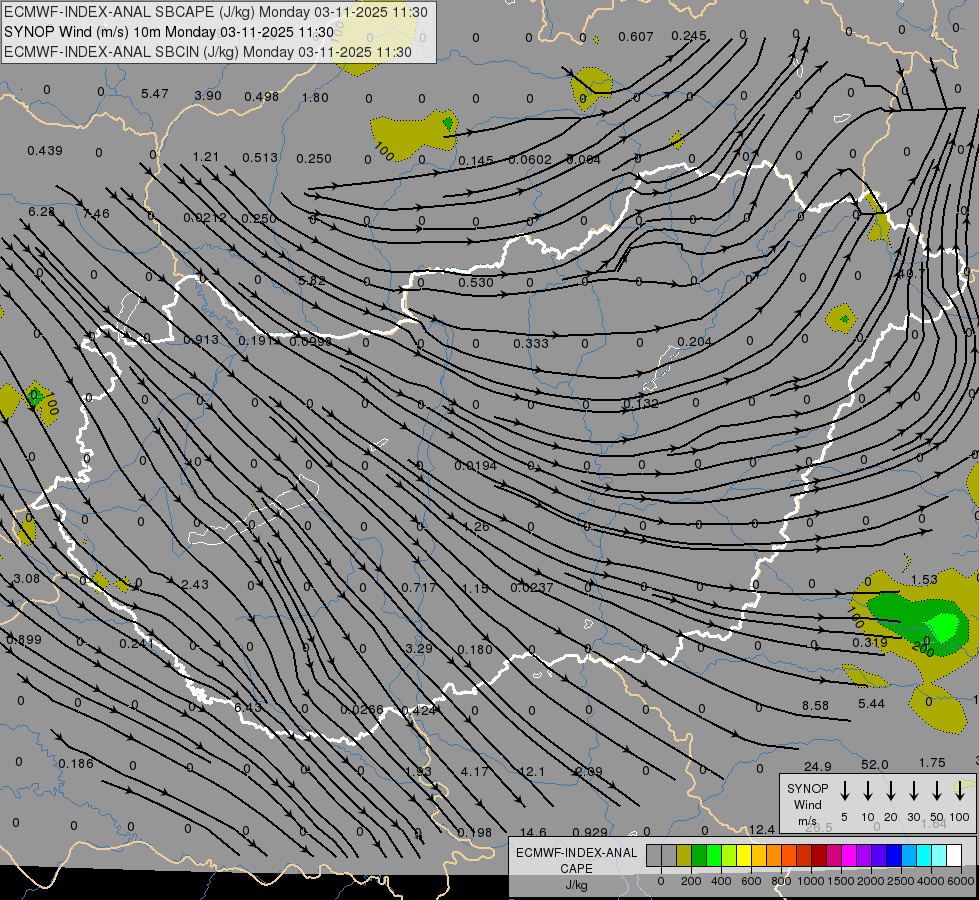Click the grid value 0.530
Image resolution: width=979 pixels, height=900 pixels.
tap(476, 282)
